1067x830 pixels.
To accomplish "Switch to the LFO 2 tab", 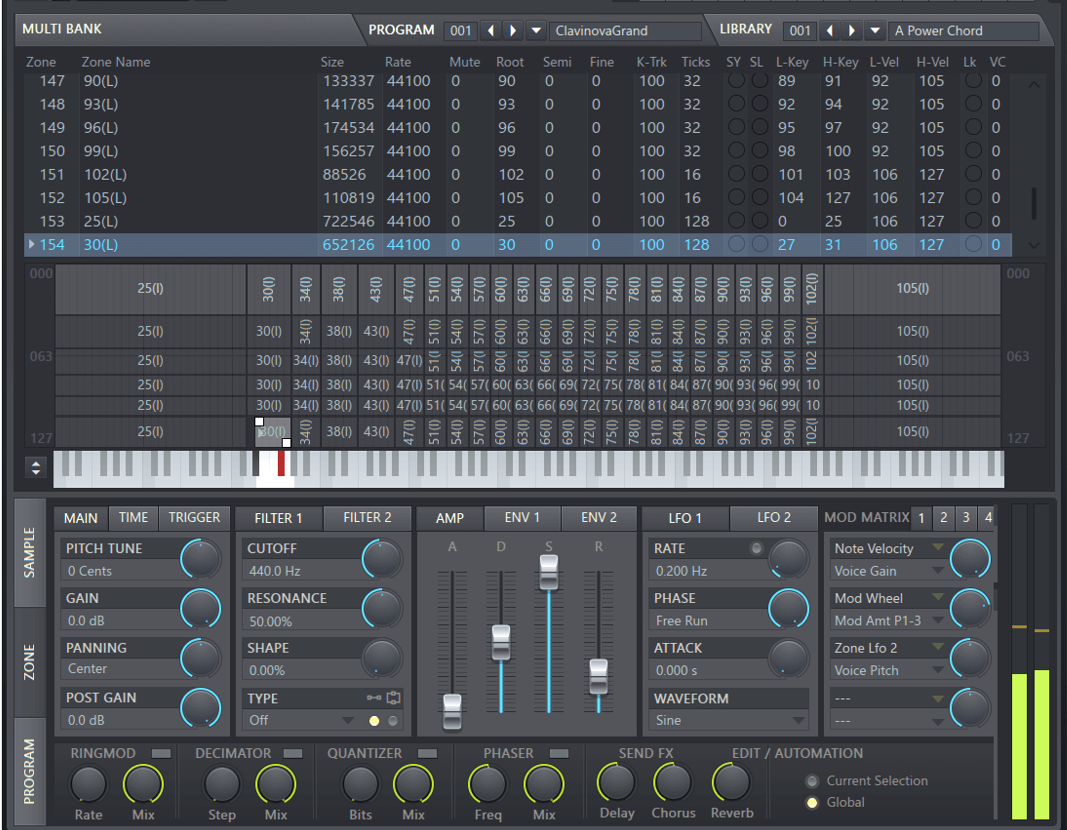I will (x=774, y=518).
